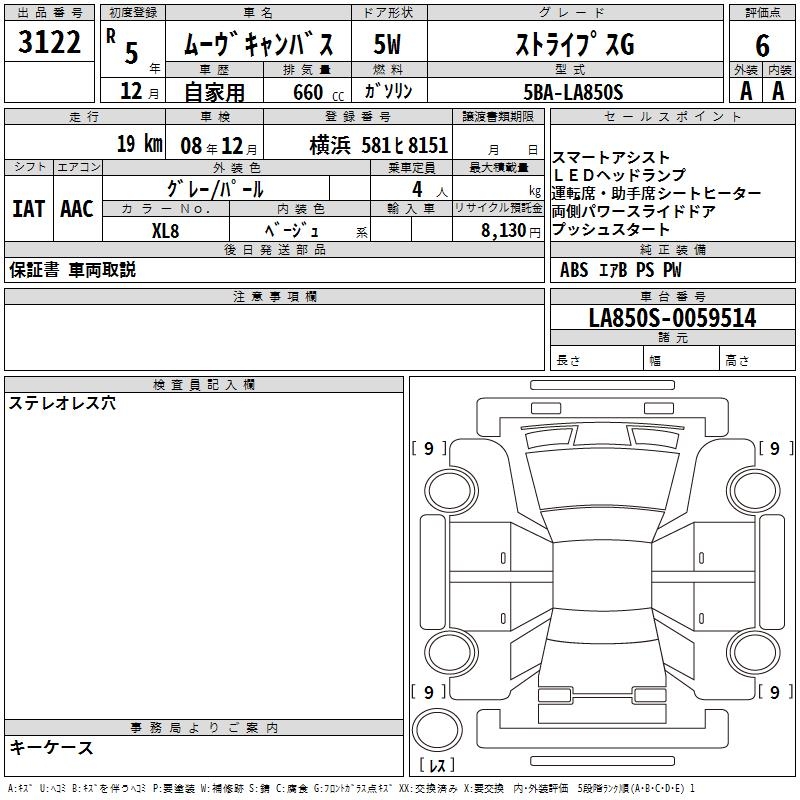This screenshot has width=800, height=800.
Task: Click the car name ムーヴキャンバス
Action: click(x=265, y=45)
